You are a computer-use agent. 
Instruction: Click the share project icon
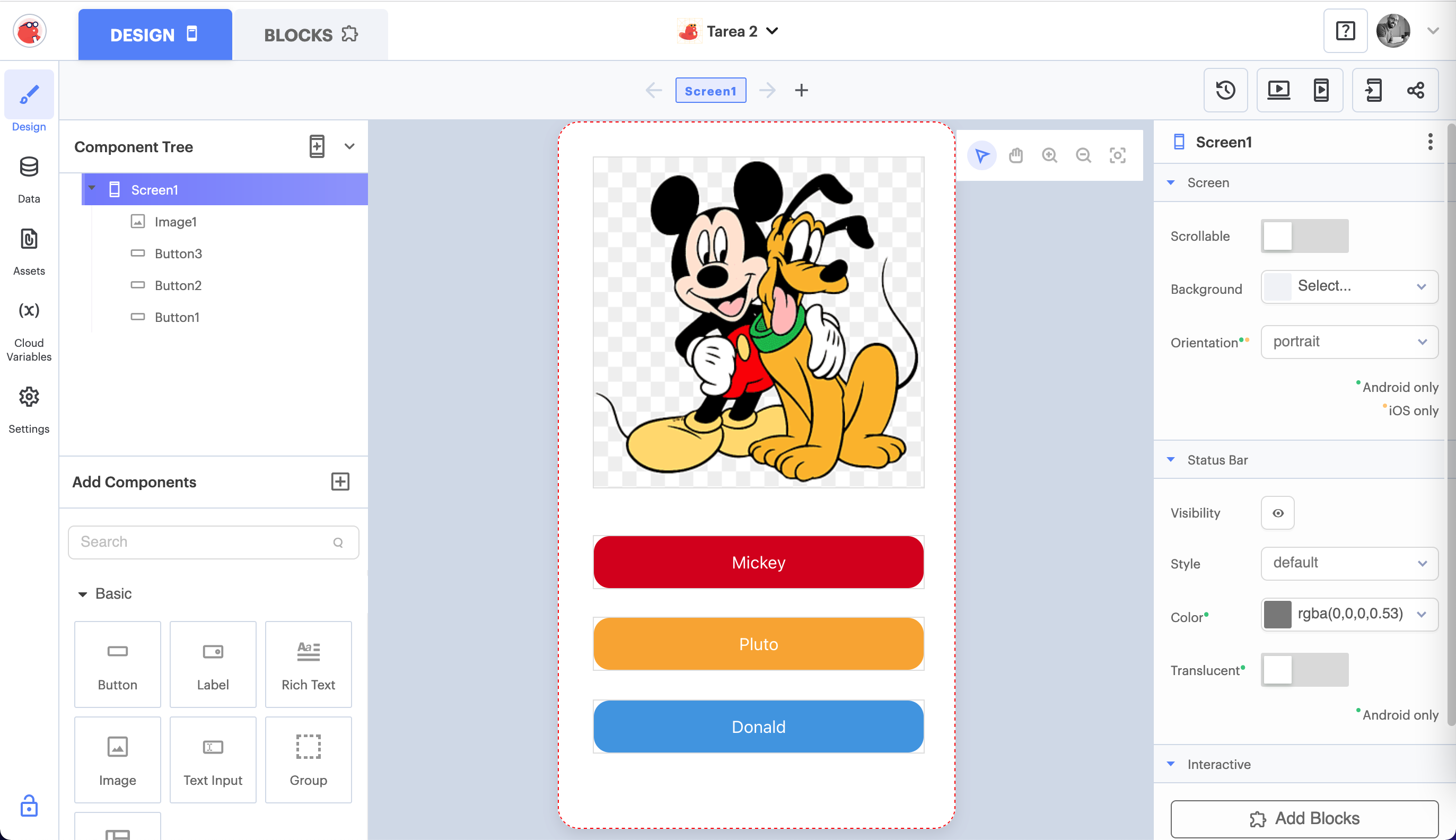click(1415, 90)
